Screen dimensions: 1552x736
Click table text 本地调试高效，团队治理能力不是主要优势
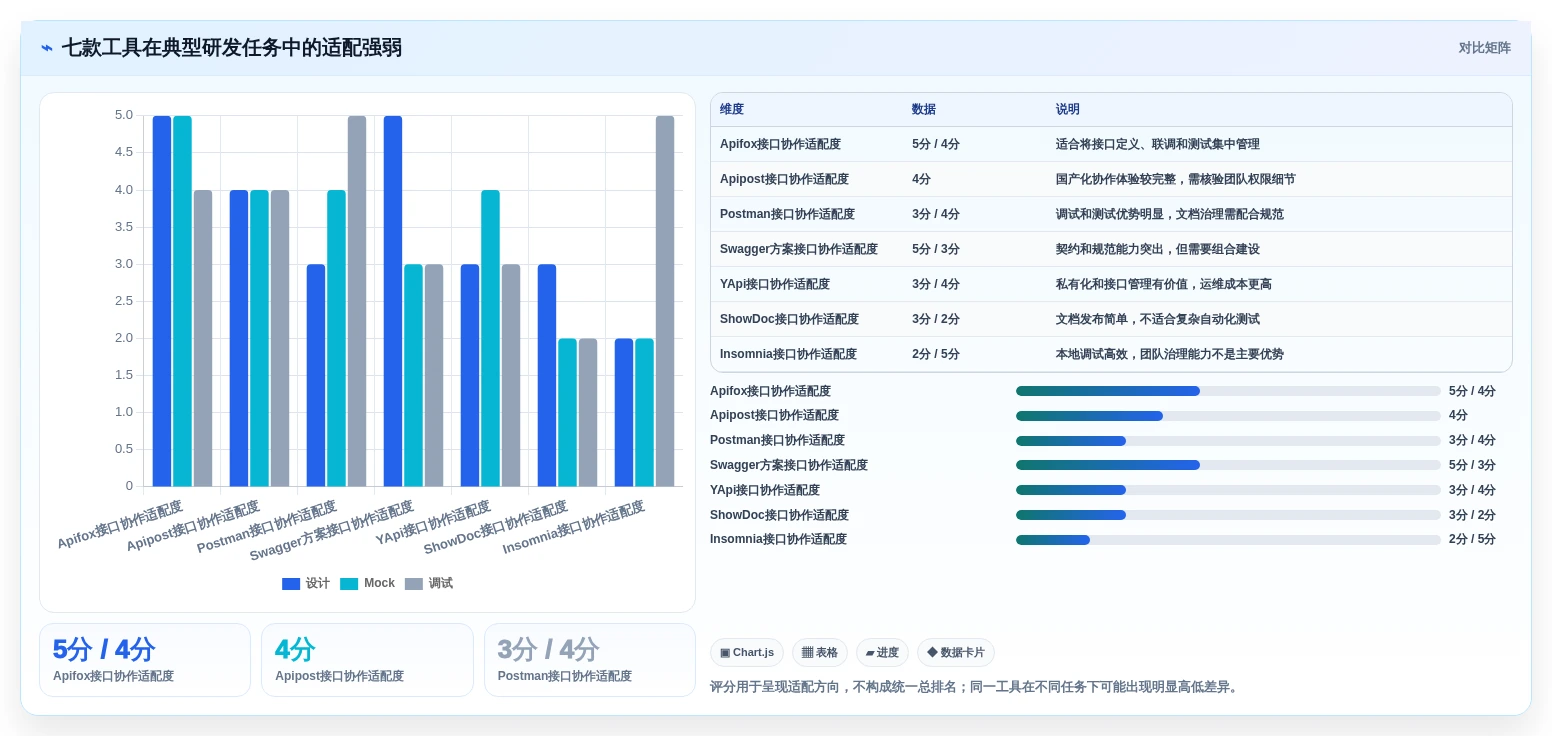[x=1170, y=354]
